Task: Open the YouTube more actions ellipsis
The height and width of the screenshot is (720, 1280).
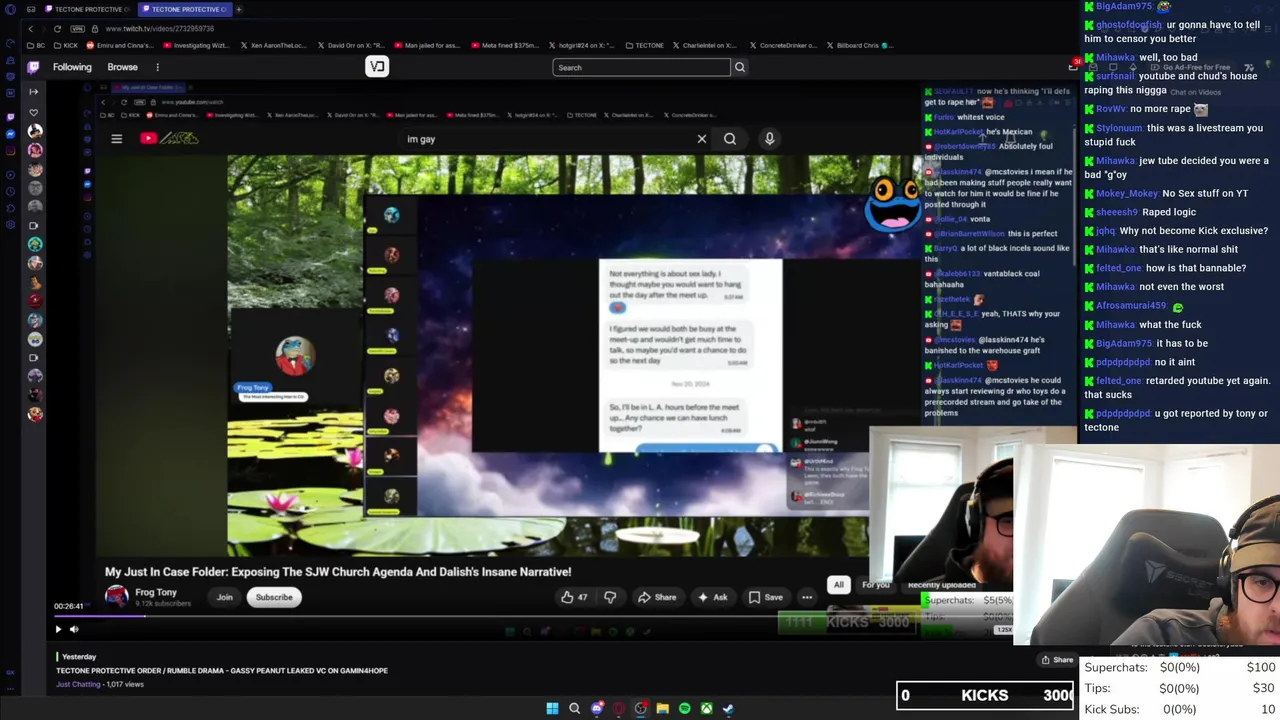Action: [807, 597]
